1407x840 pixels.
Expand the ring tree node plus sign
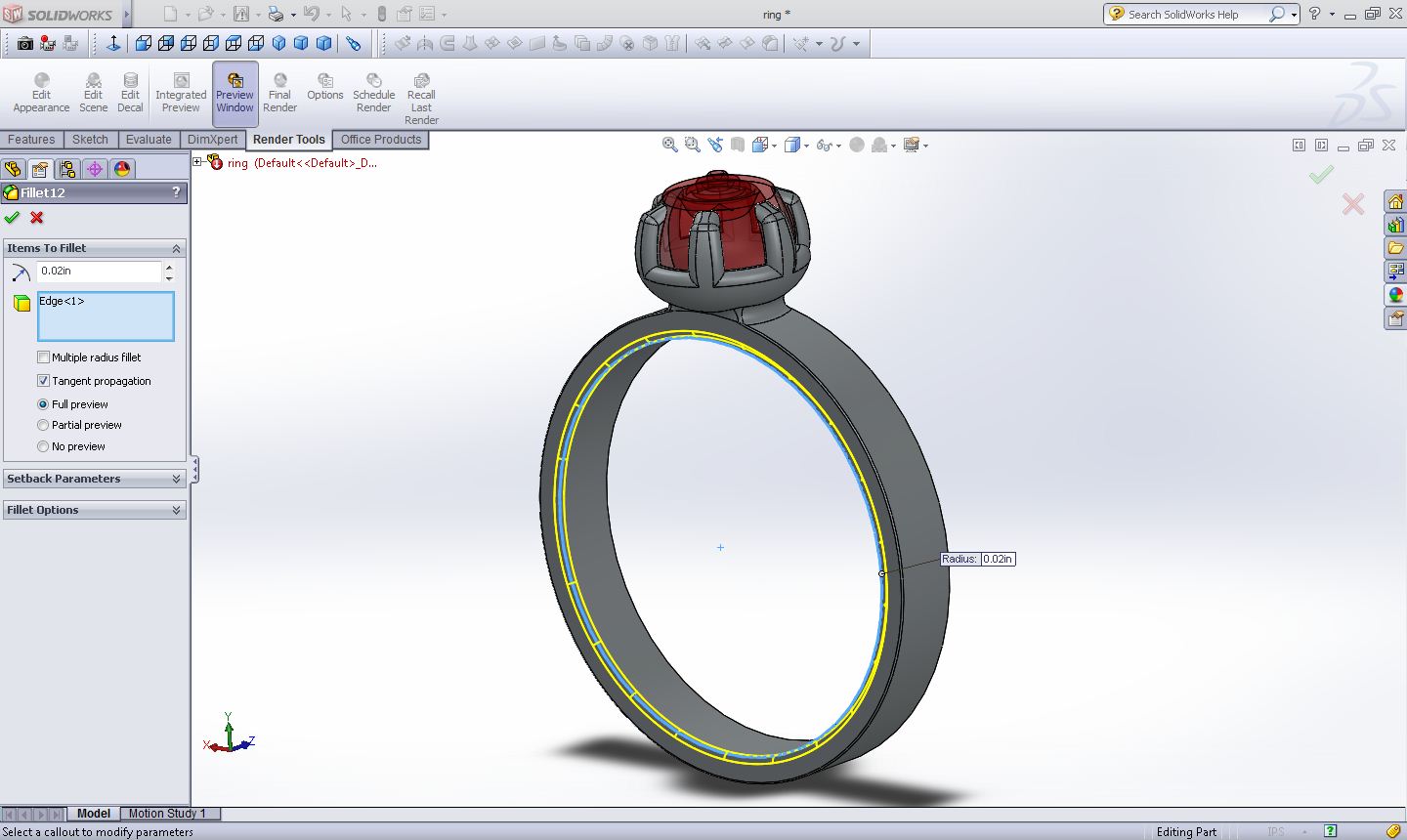pyautogui.click(x=197, y=162)
